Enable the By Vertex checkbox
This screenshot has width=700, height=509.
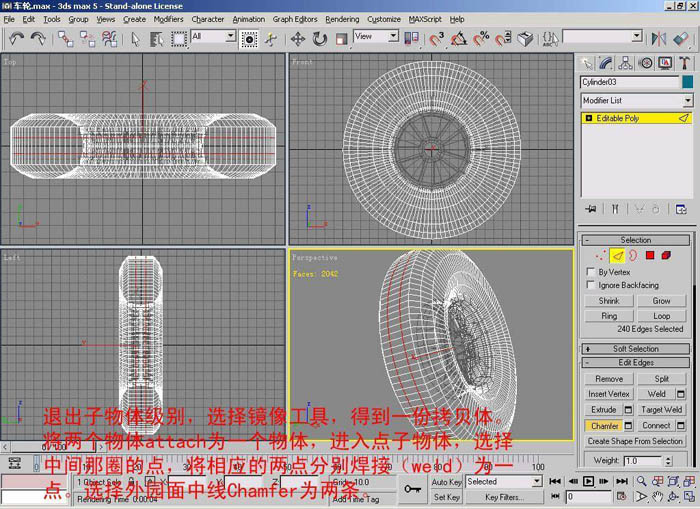pyautogui.click(x=591, y=272)
